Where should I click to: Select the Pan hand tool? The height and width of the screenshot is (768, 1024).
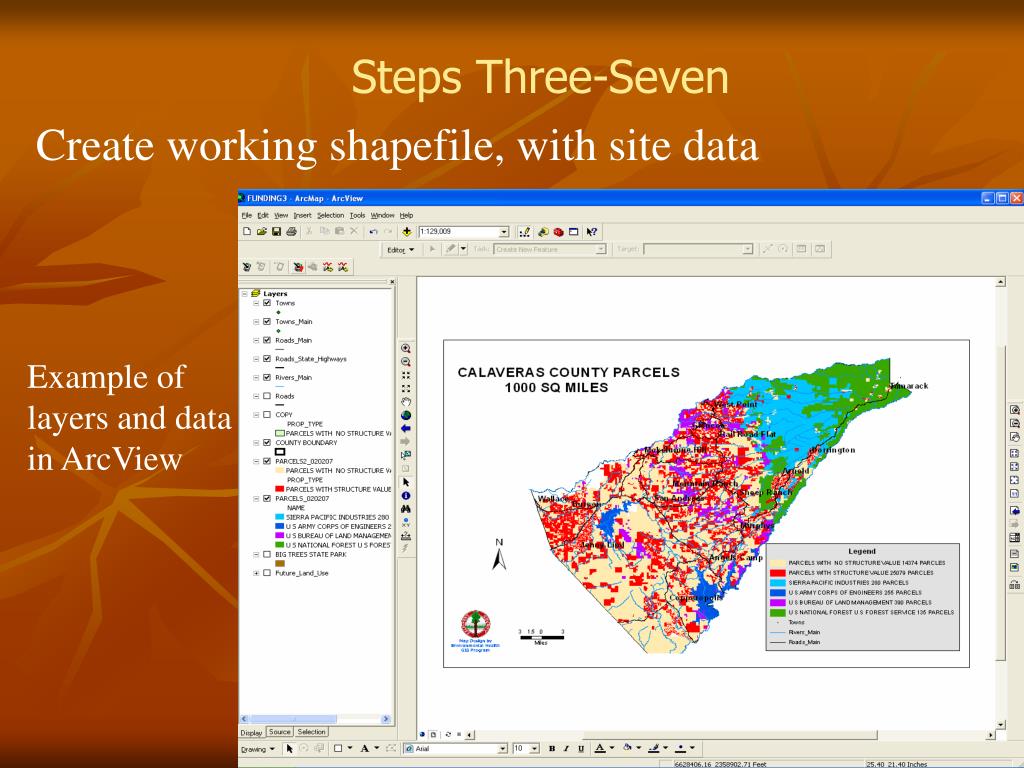(x=406, y=402)
